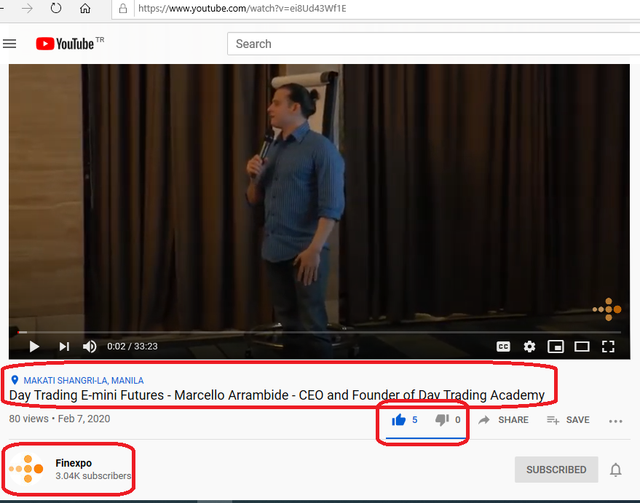640x503 pixels.
Task: Mute the video volume speaker
Action: [x=90, y=347]
